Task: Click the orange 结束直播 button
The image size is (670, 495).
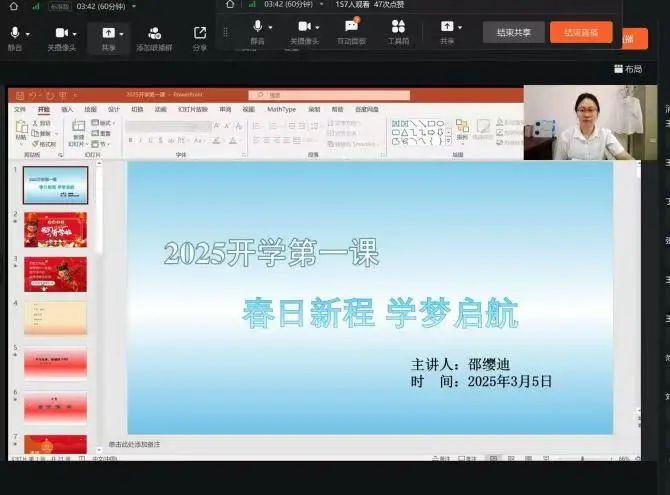Action: pos(581,32)
